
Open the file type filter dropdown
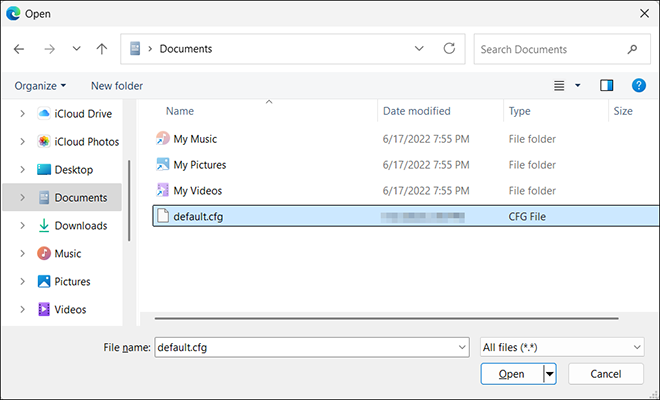pos(561,346)
